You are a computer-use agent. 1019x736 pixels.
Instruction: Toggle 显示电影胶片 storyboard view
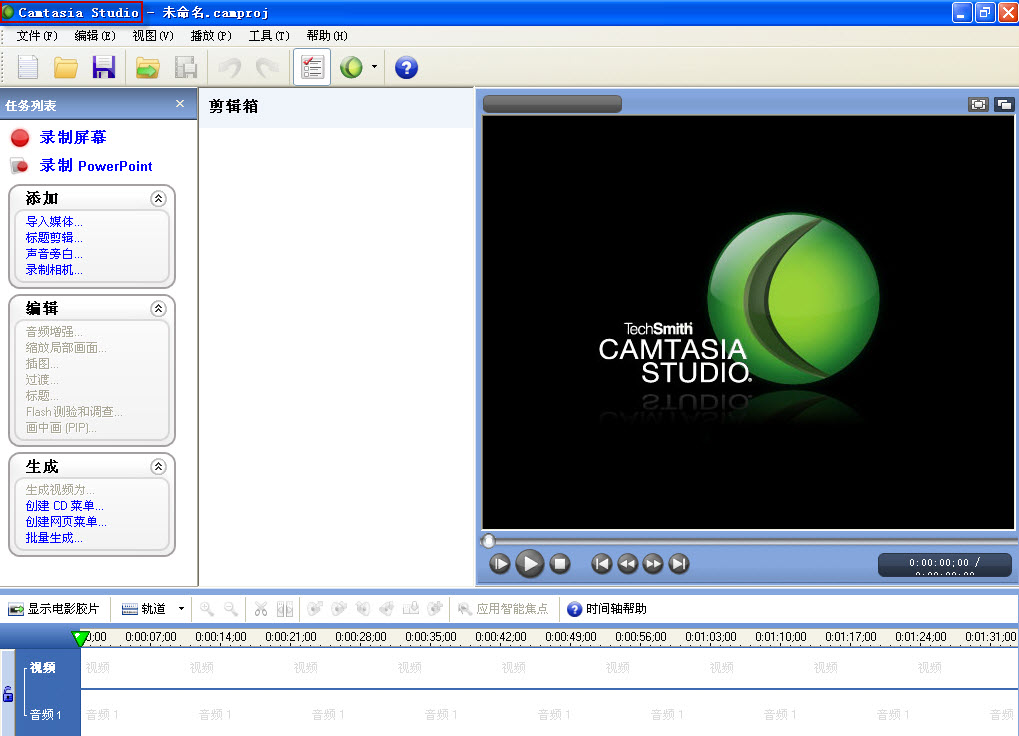click(x=54, y=609)
